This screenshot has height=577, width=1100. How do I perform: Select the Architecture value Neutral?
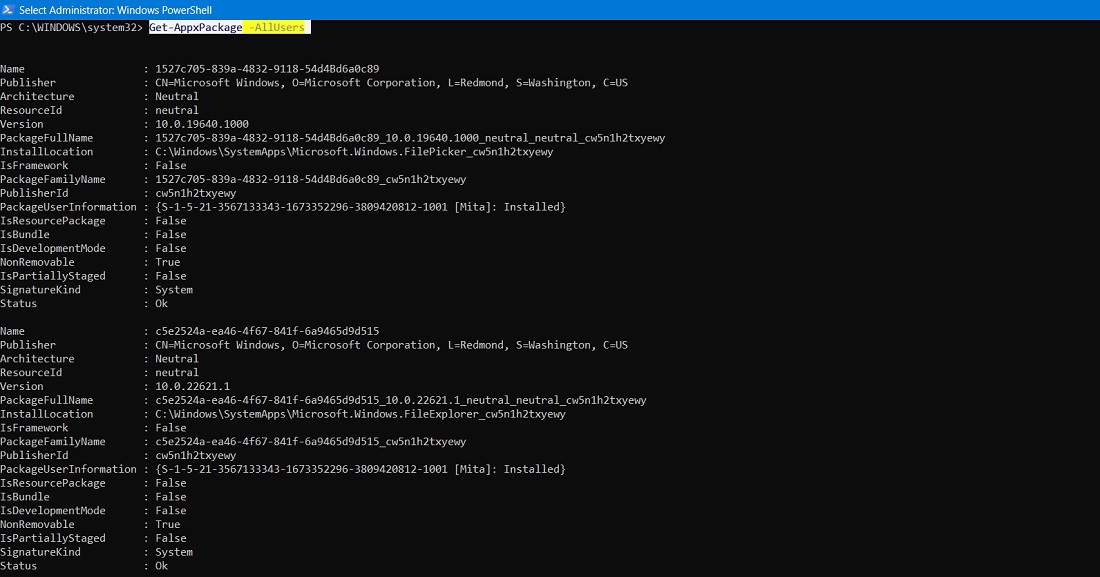pos(175,96)
